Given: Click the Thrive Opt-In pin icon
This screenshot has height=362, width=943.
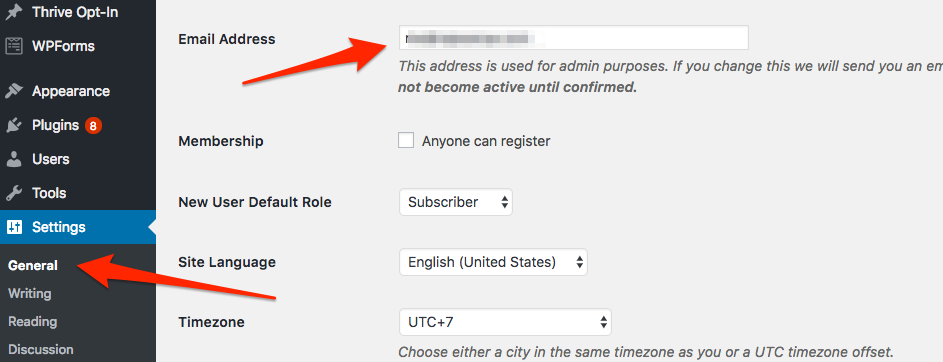Looking at the screenshot, I should [x=14, y=11].
